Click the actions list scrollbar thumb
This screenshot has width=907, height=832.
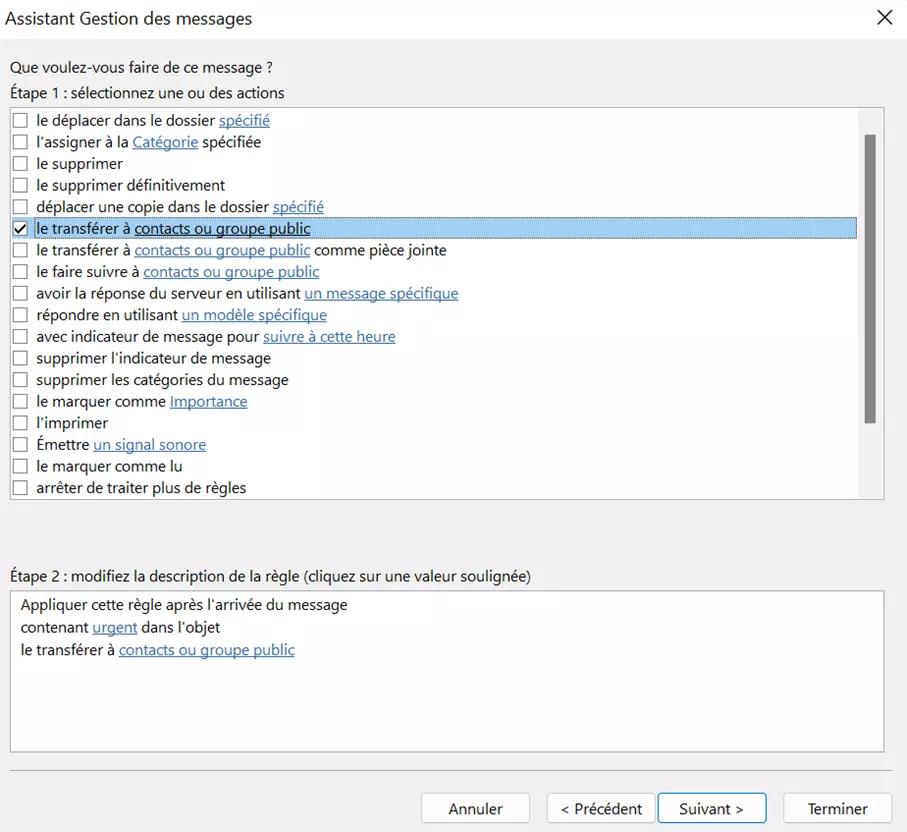tap(870, 279)
